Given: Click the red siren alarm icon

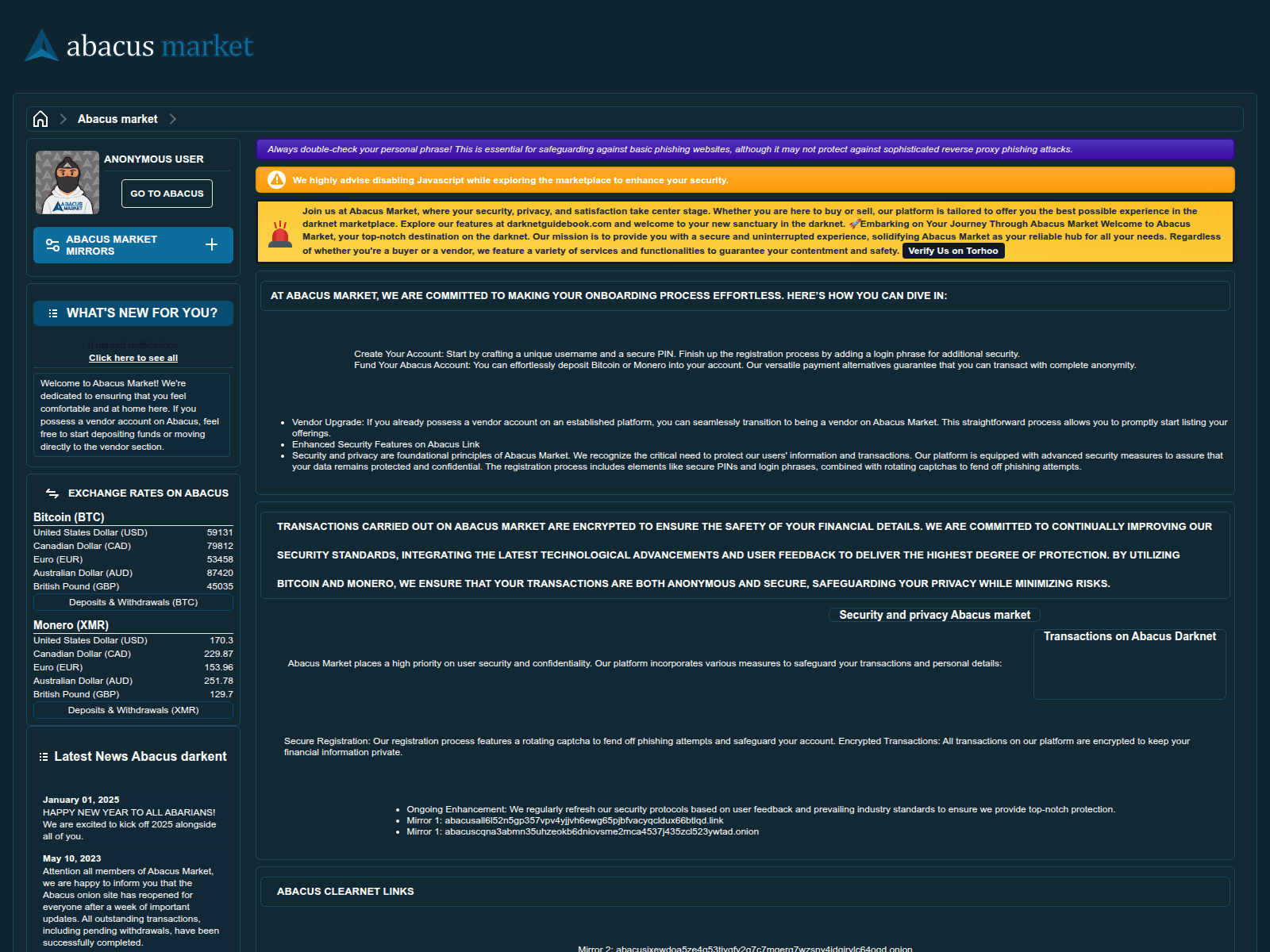Looking at the screenshot, I should (x=280, y=235).
